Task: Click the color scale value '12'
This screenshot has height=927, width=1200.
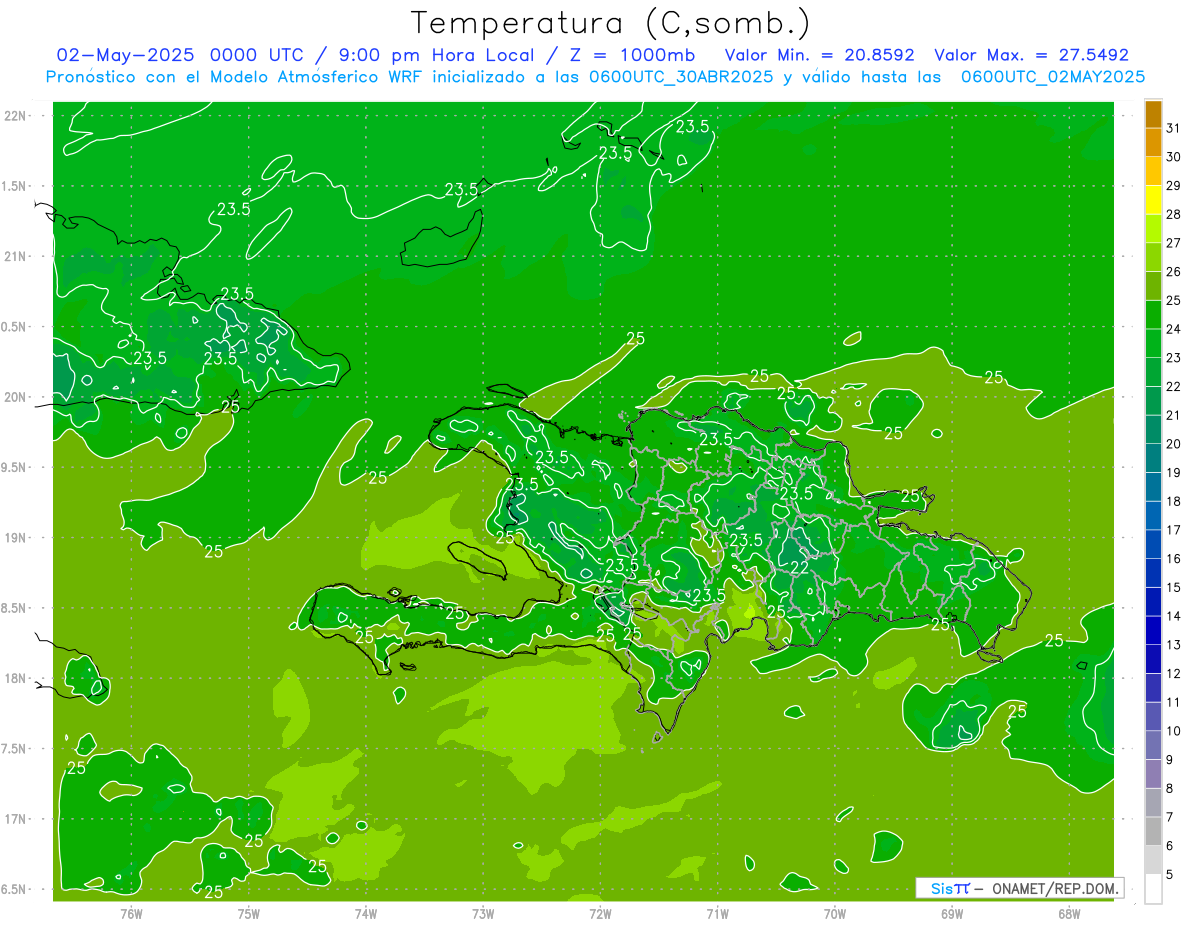Action: pyautogui.click(x=1173, y=673)
